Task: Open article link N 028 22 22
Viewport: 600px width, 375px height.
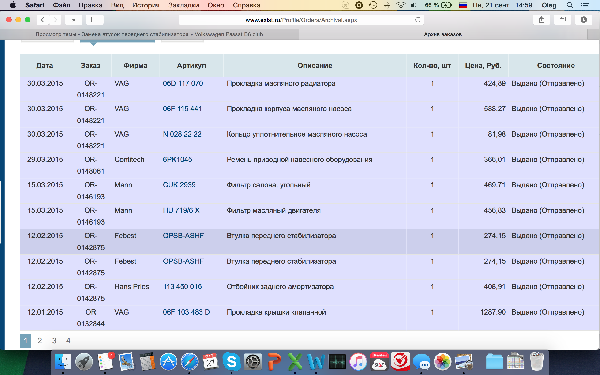Action: tap(182, 134)
